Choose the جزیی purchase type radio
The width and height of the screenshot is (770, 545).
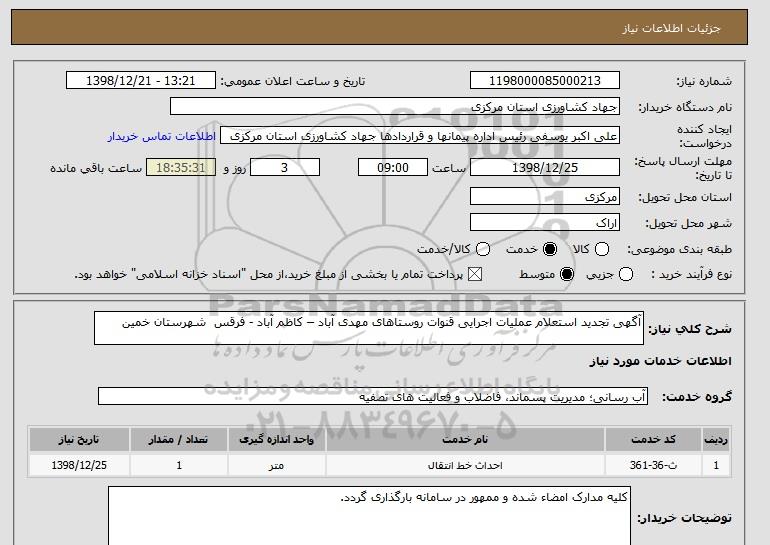point(626,274)
